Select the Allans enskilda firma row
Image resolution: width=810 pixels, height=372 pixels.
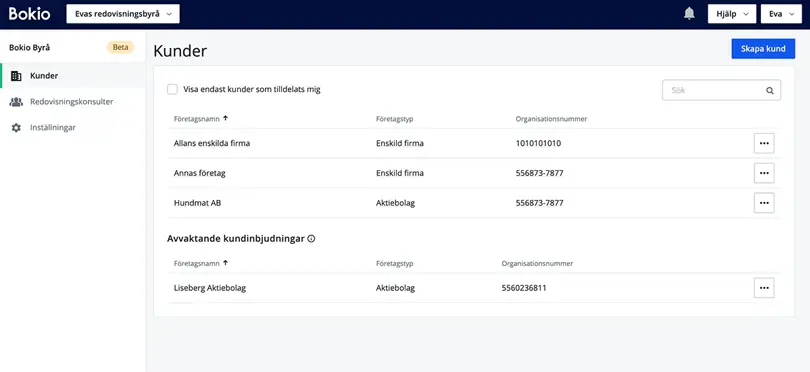474,143
